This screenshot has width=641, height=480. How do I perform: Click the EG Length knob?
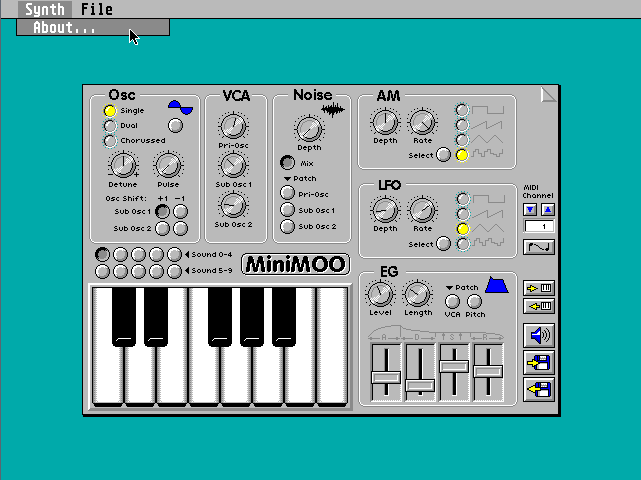[417, 294]
